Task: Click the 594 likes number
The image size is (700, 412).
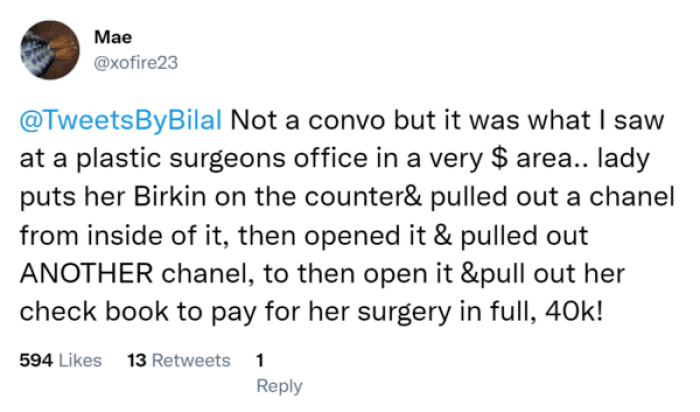Action: pos(35,360)
